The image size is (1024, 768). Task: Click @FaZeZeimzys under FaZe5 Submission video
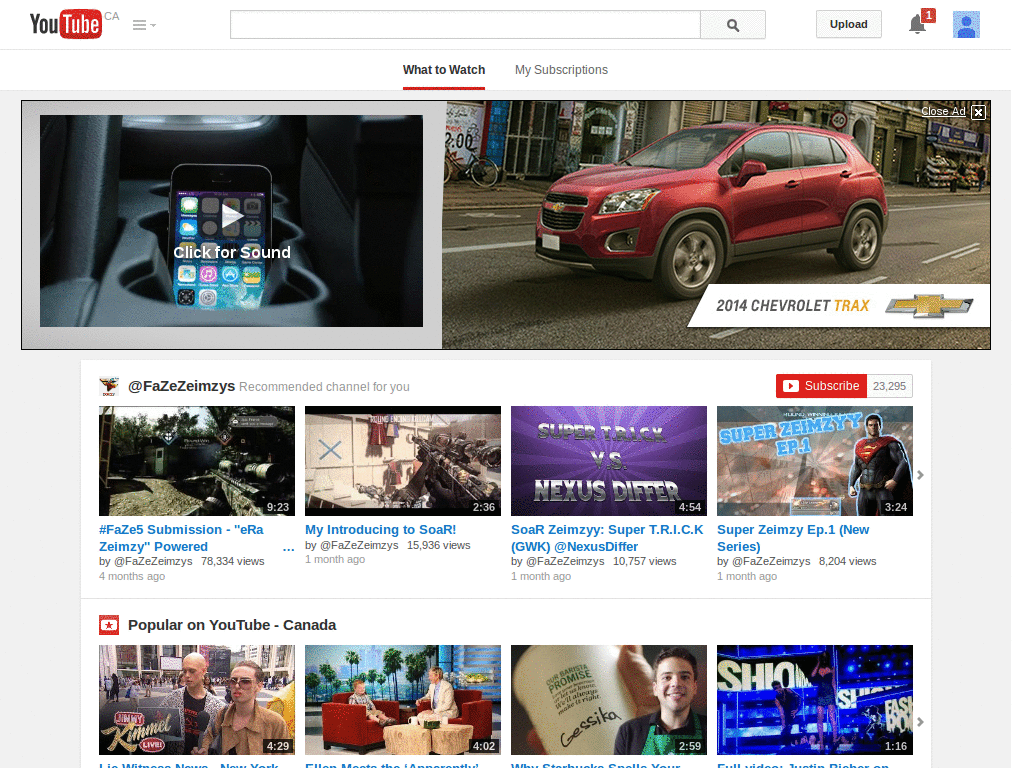(x=153, y=562)
